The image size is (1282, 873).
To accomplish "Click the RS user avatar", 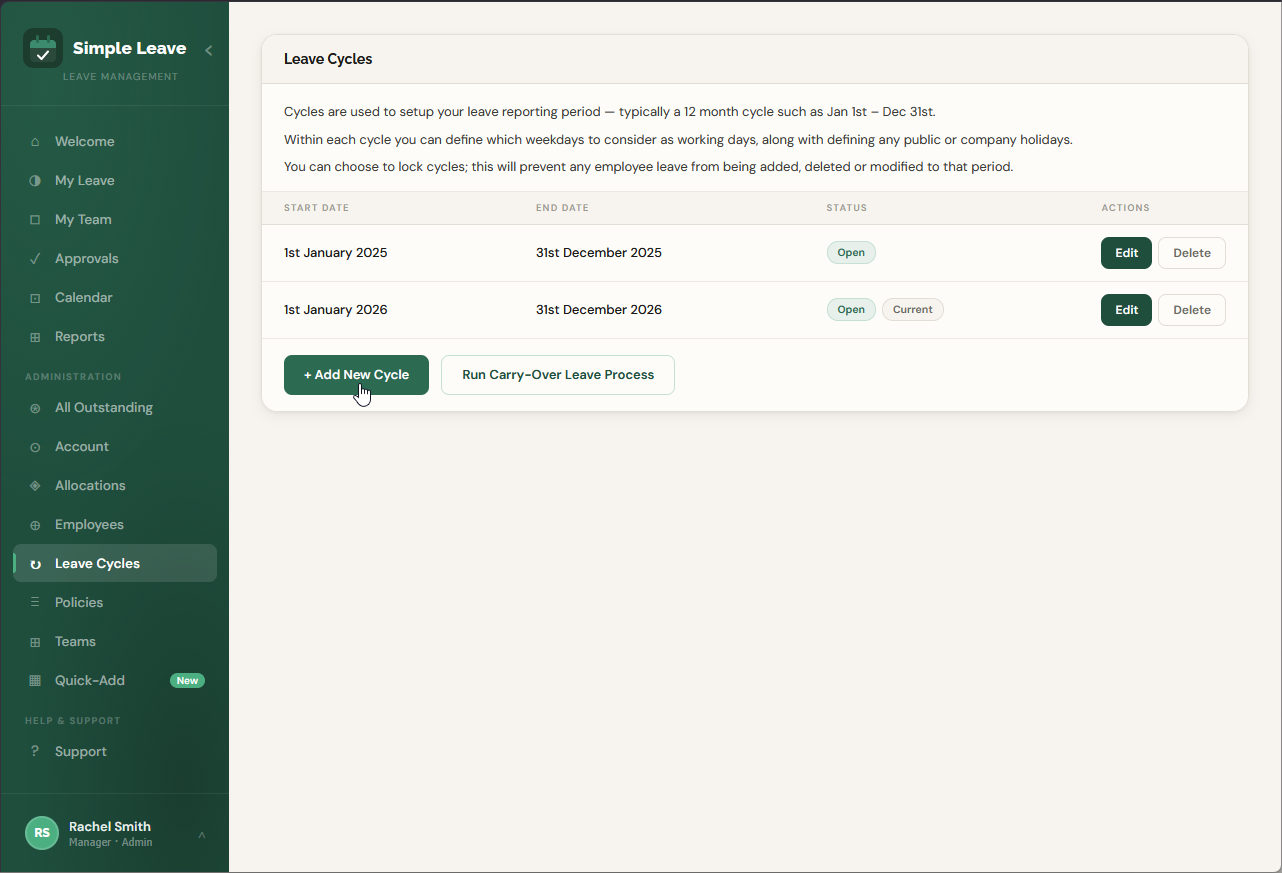I will [x=42, y=833].
